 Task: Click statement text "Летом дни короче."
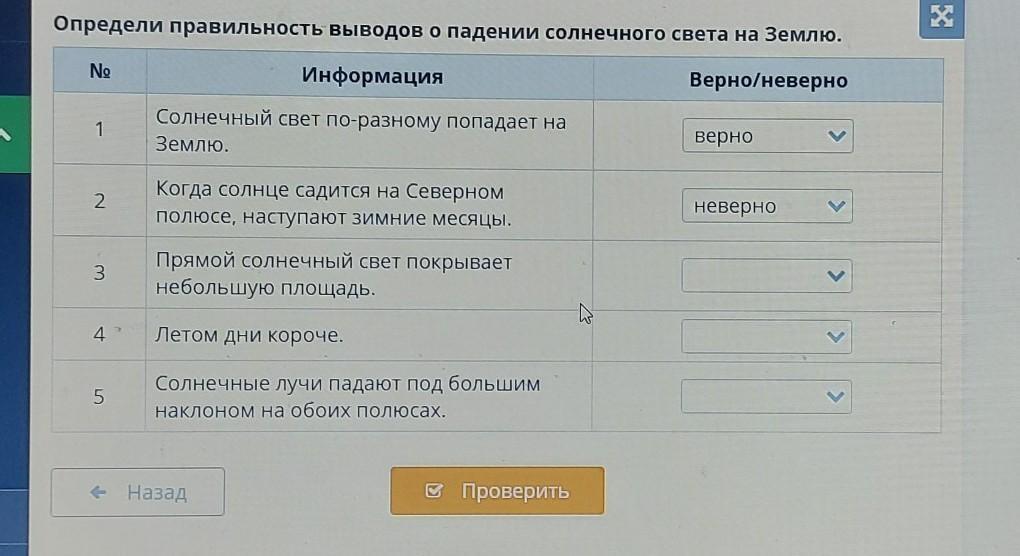(250, 336)
